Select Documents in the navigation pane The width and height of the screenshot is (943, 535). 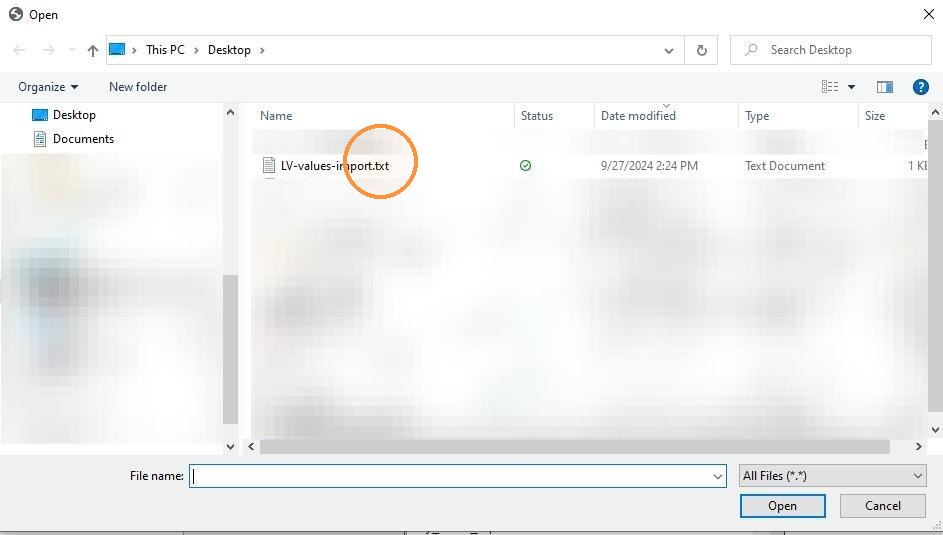click(73, 139)
